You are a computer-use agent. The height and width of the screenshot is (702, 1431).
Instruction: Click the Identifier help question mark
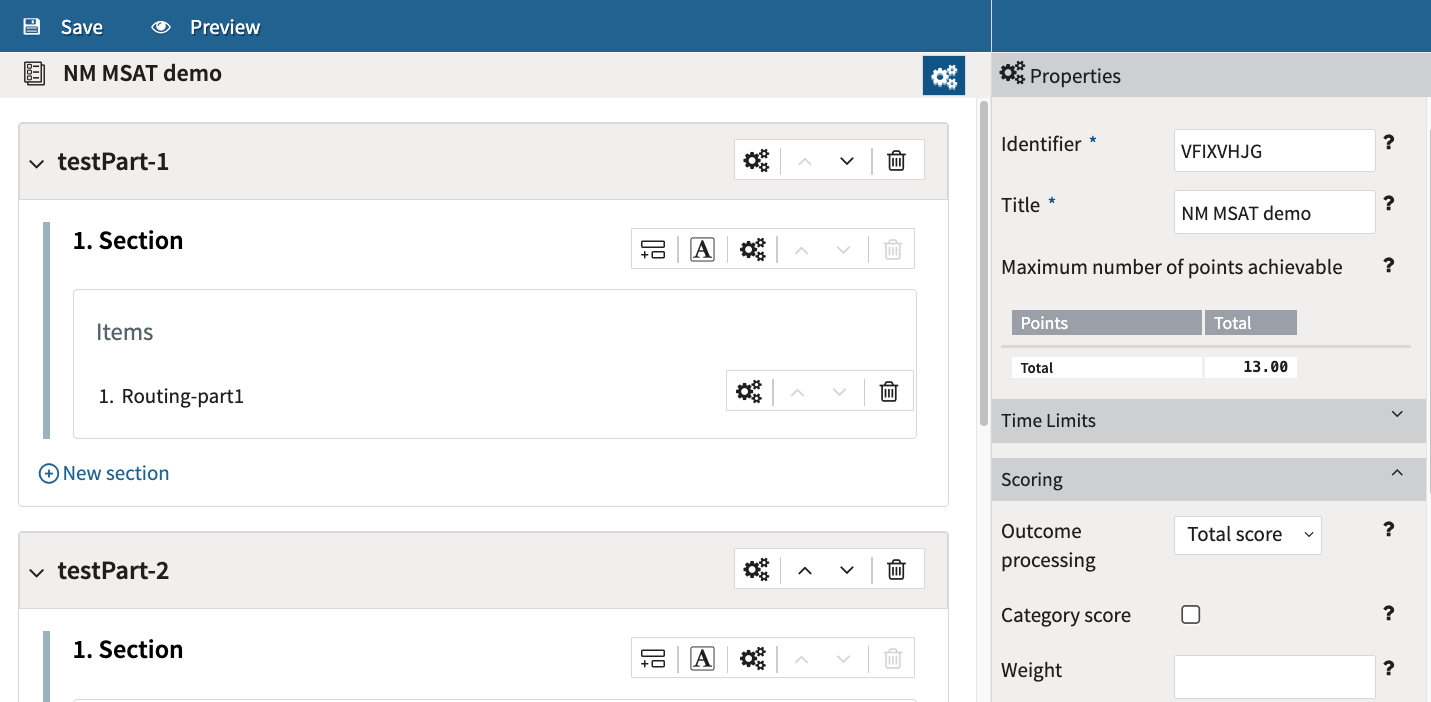point(1388,143)
